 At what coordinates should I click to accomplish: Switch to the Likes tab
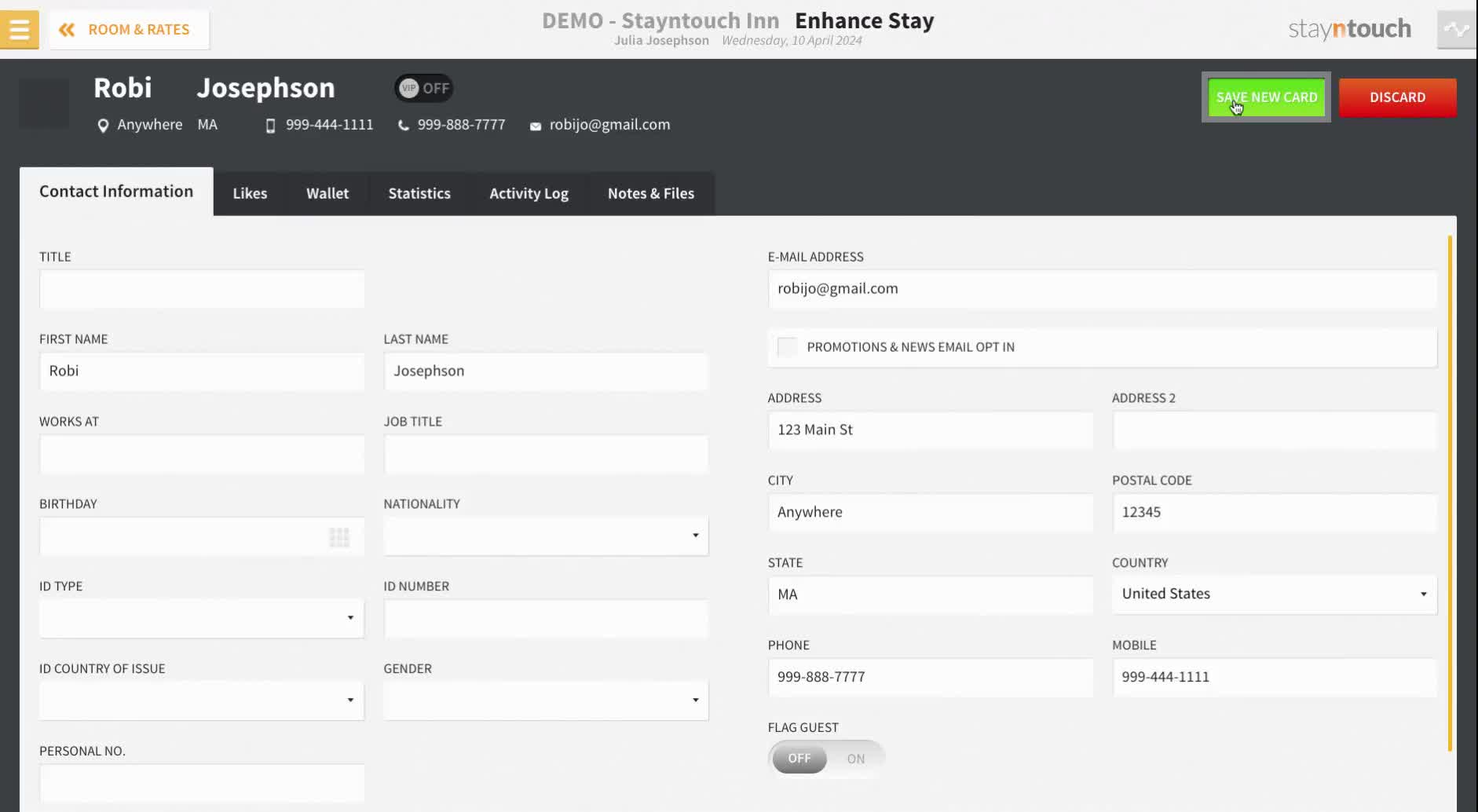250,193
